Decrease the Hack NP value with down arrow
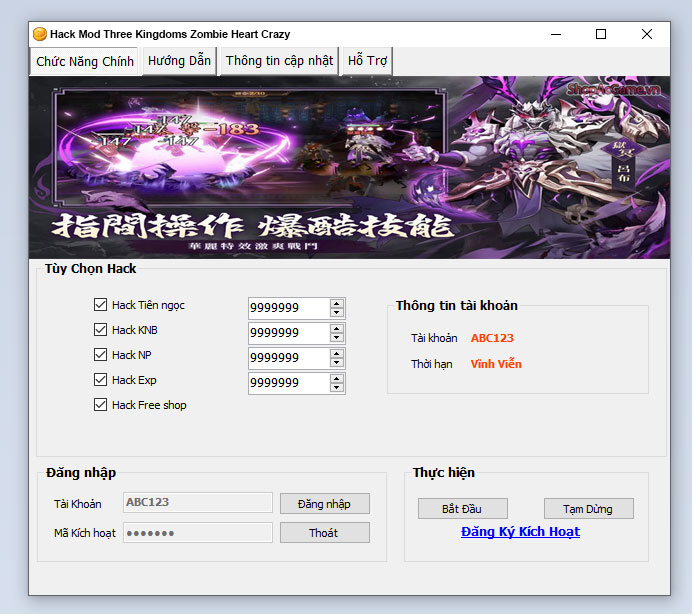Screen dimensions: 693x616 click(x=337, y=363)
